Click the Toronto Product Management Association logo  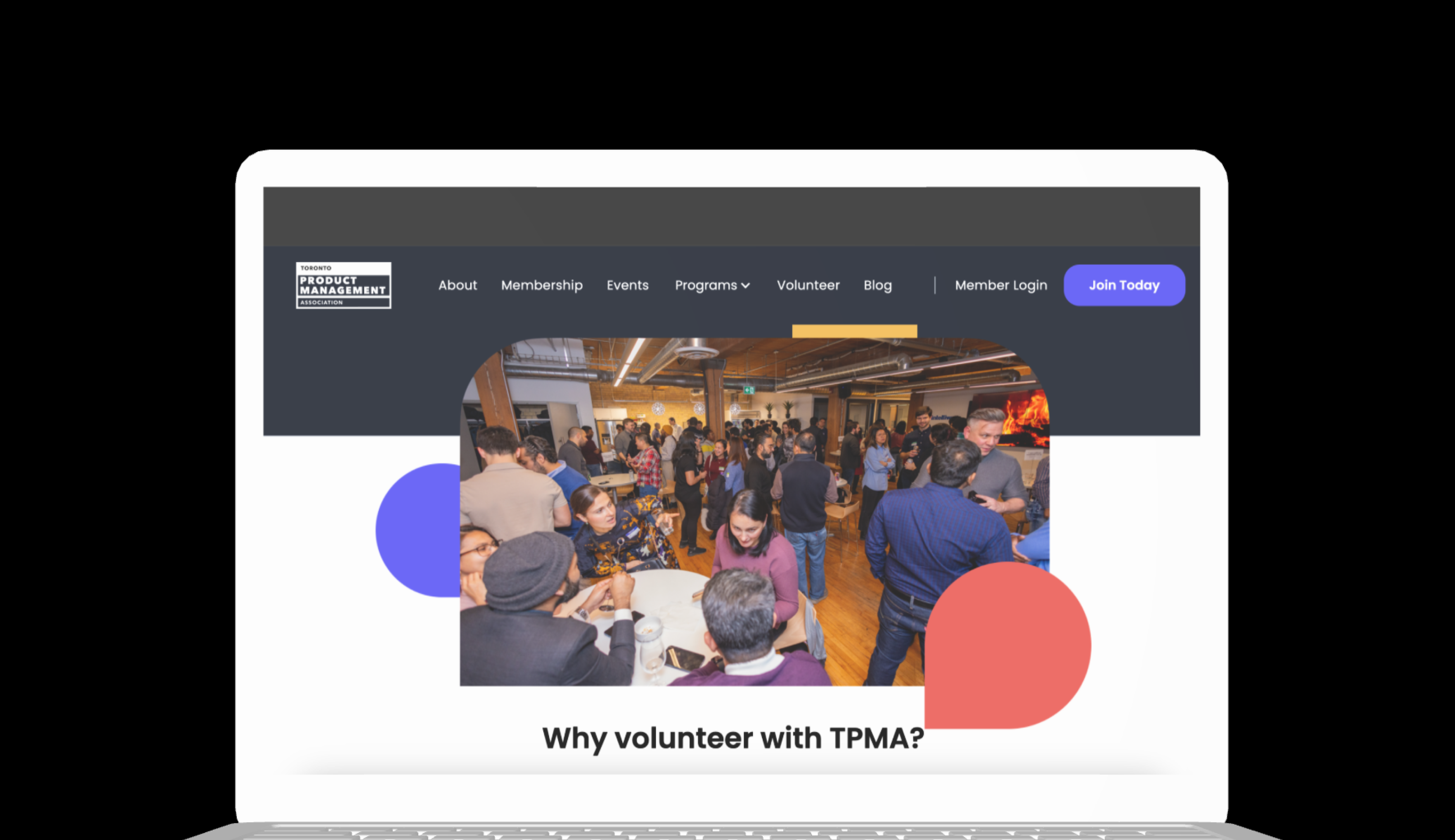[343, 285]
